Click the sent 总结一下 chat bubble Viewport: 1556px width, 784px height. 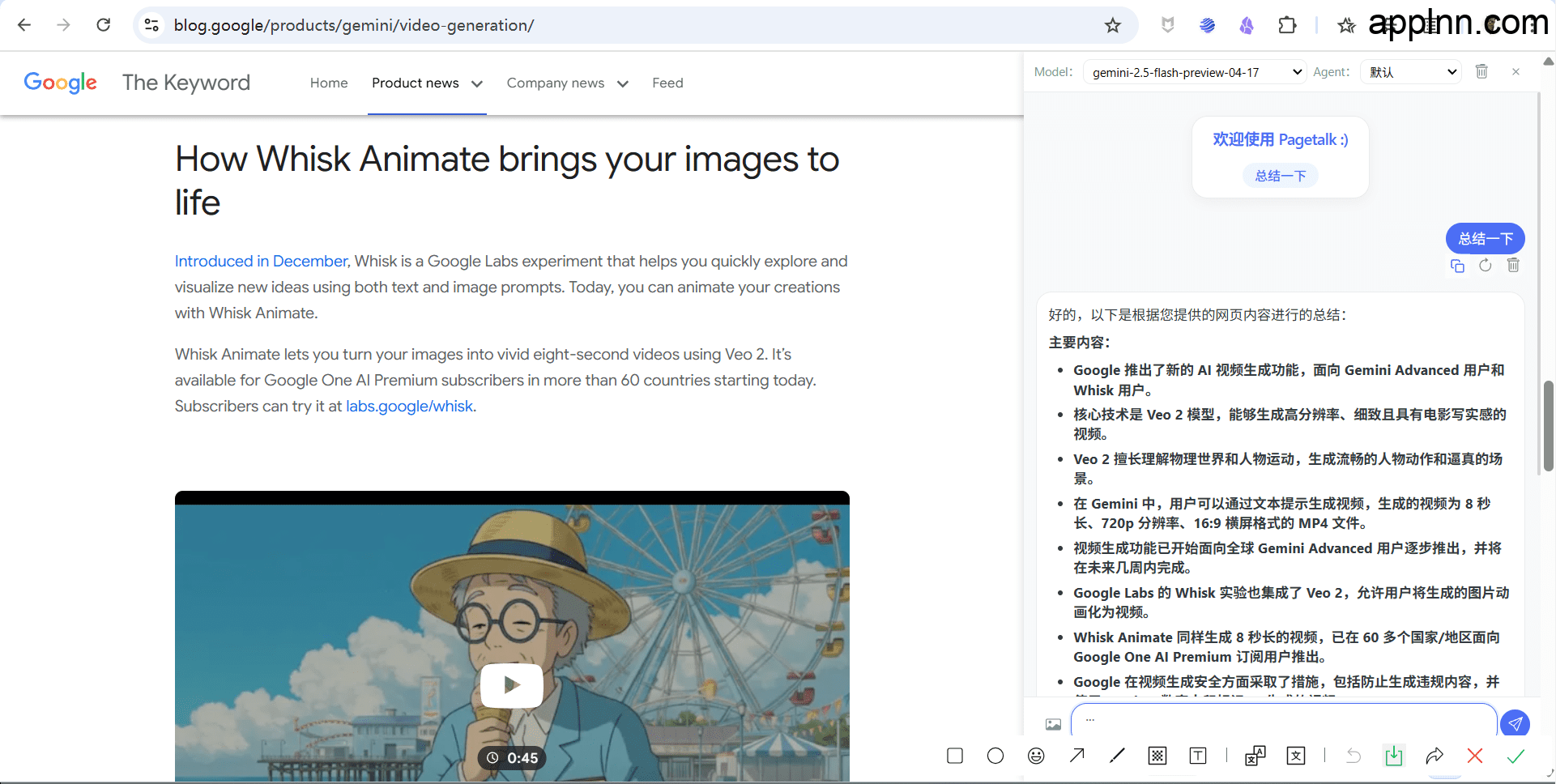tap(1486, 238)
